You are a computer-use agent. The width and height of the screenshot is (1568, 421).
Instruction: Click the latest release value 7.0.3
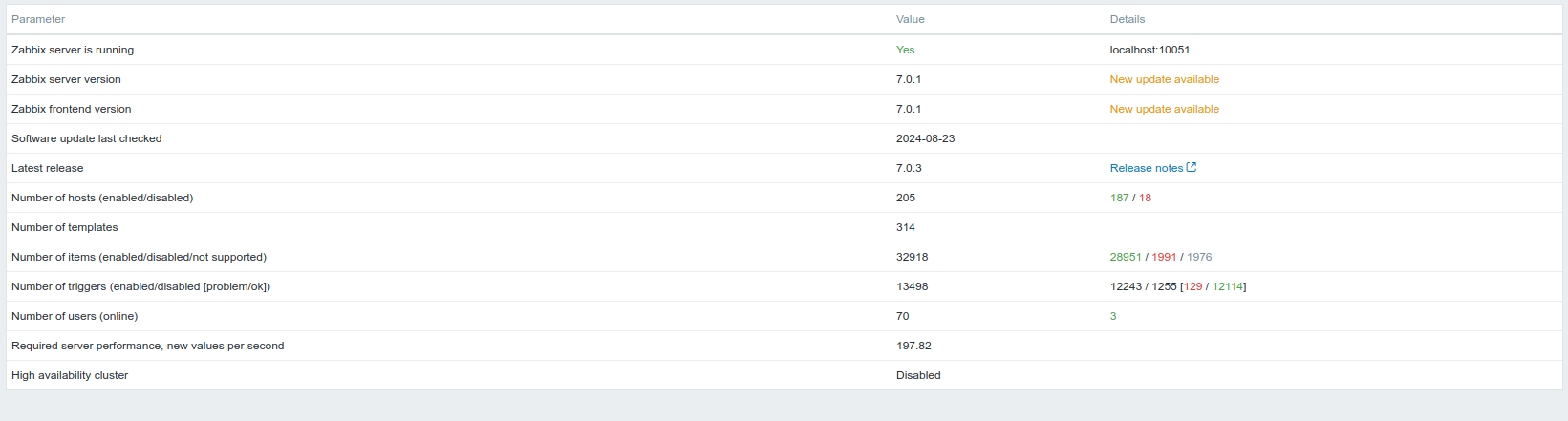(x=909, y=168)
